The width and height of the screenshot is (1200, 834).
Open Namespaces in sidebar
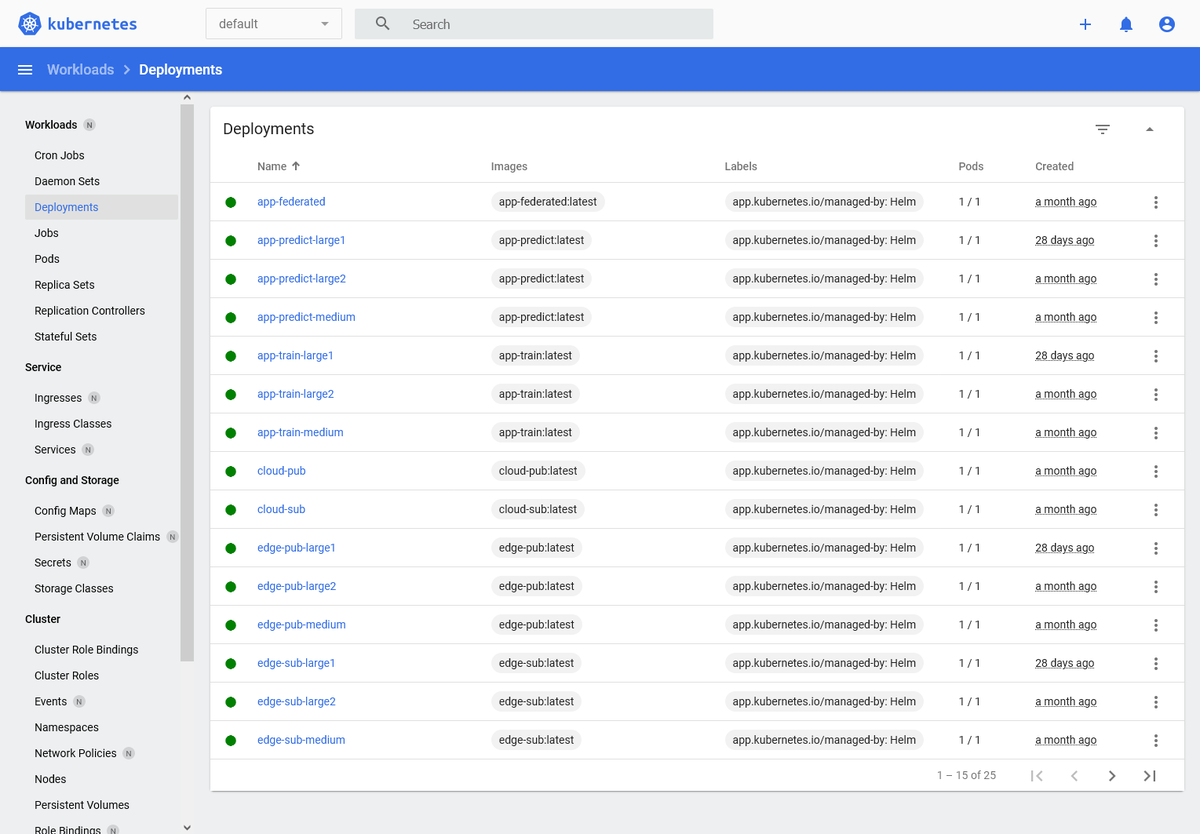(67, 728)
